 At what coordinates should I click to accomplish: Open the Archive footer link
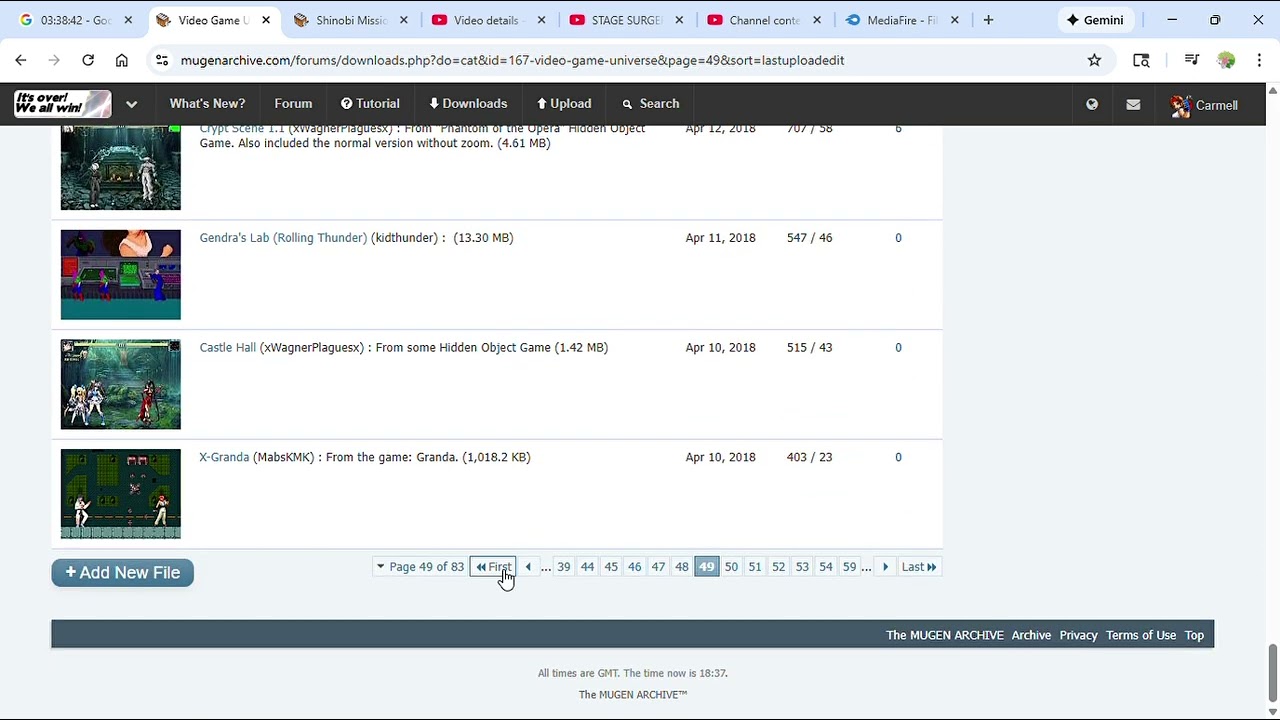click(x=1031, y=635)
